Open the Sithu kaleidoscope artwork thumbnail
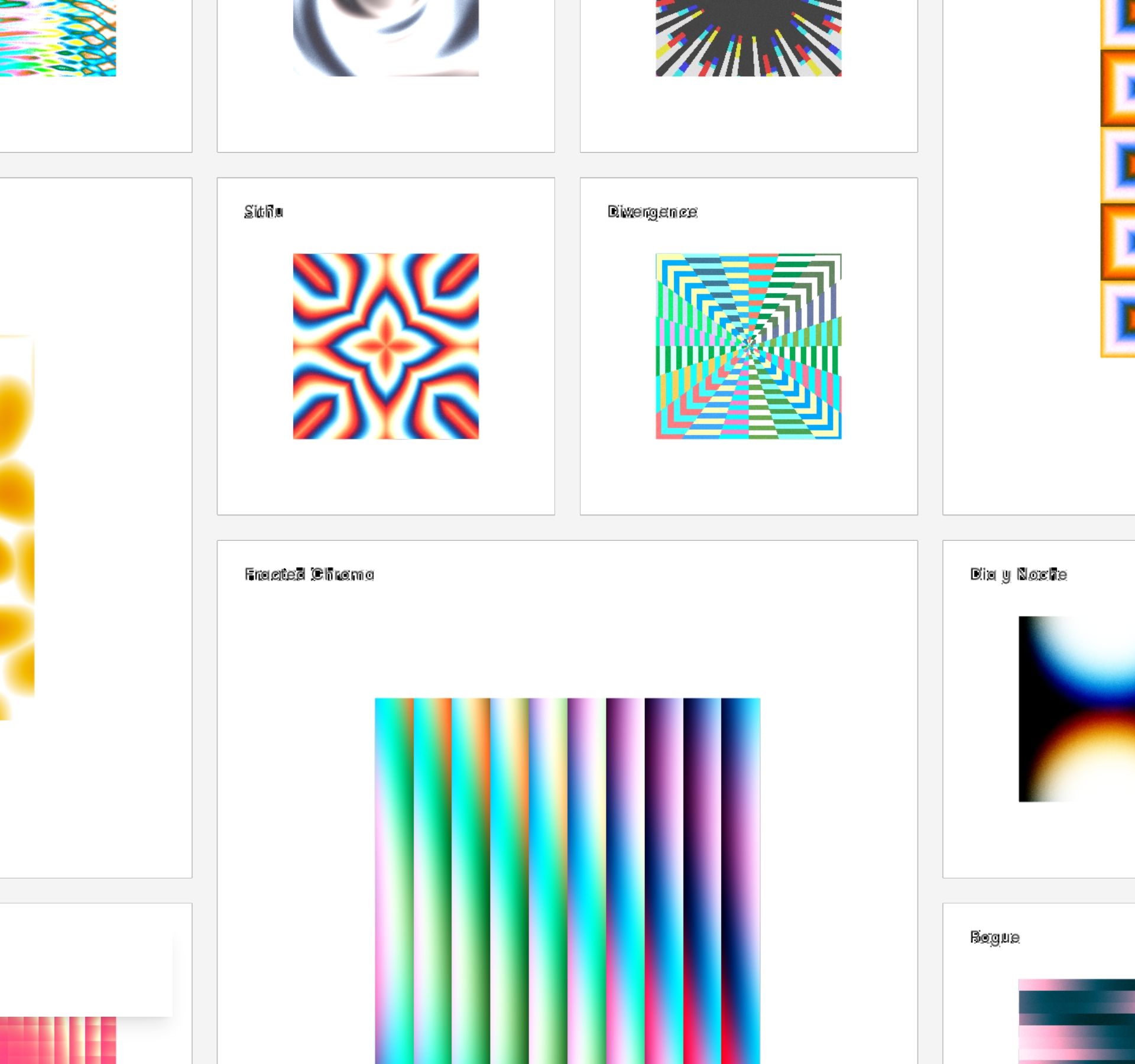 (x=385, y=346)
